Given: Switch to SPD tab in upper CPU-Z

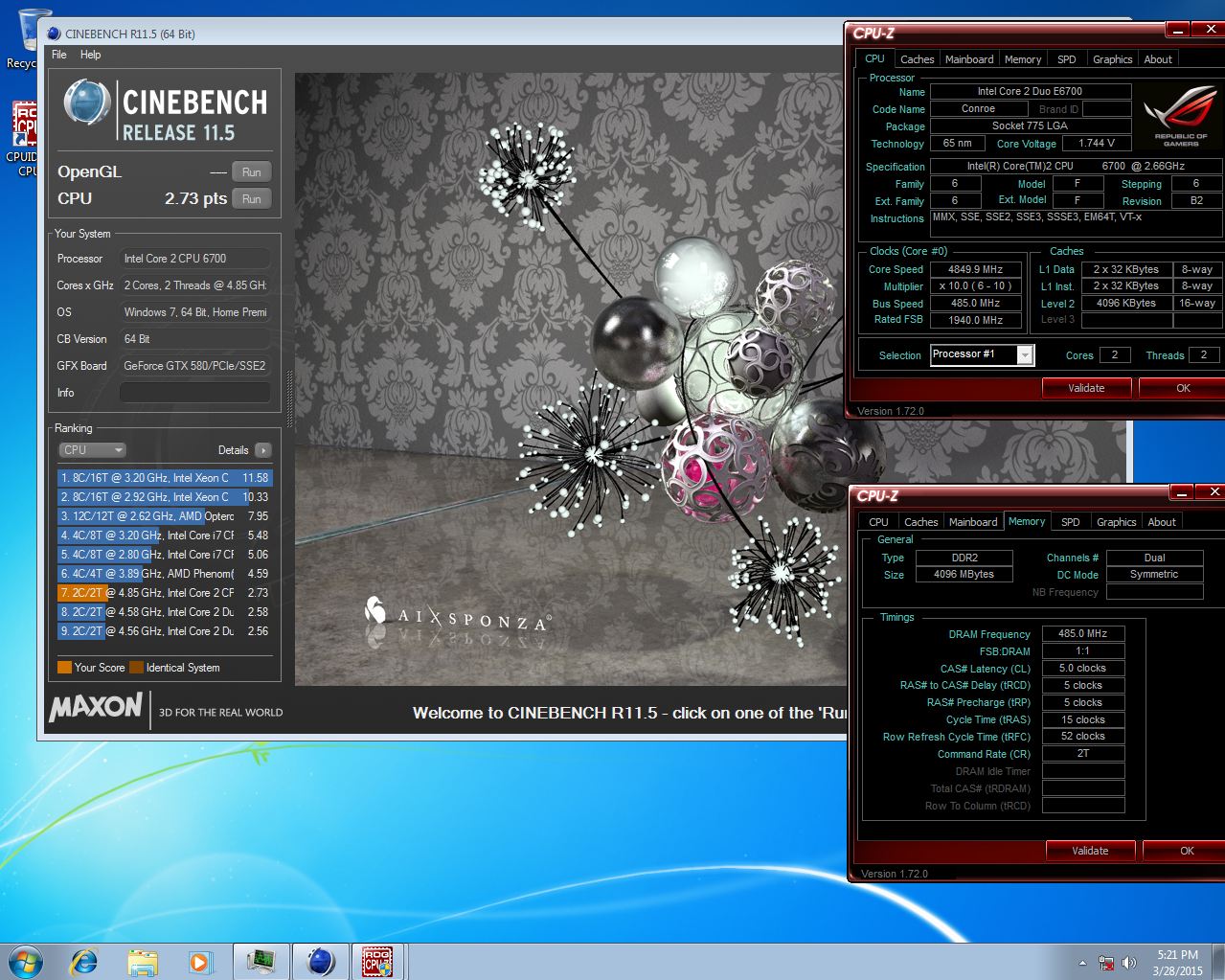Looking at the screenshot, I should [1066, 59].
